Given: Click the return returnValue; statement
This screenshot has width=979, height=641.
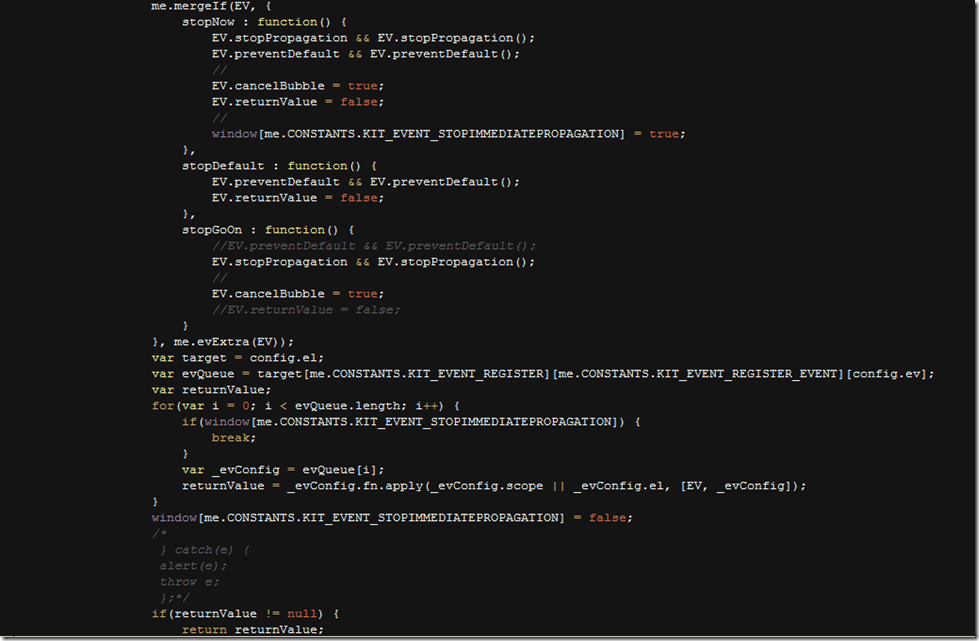Looking at the screenshot, I should tap(252, 629).
